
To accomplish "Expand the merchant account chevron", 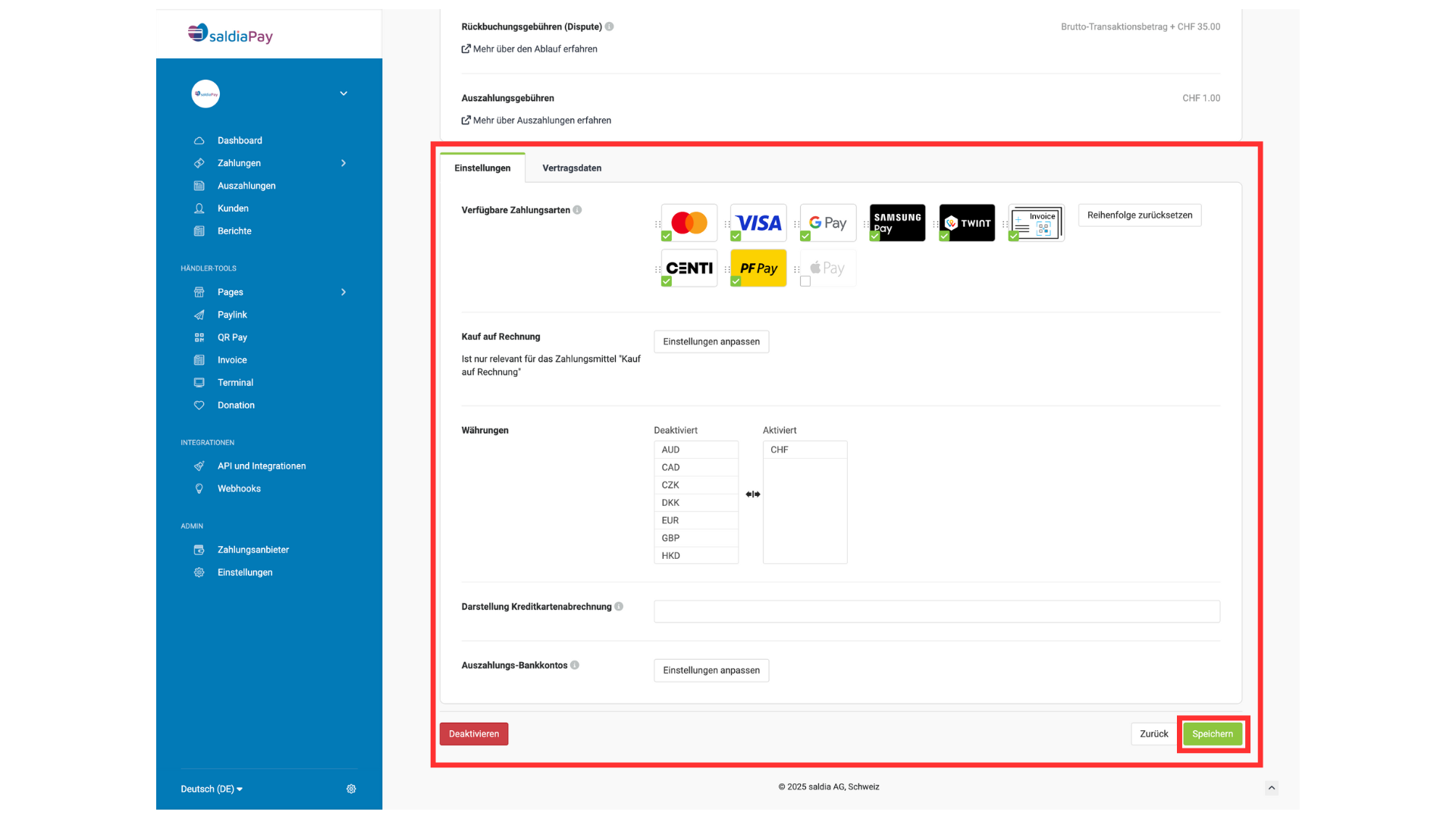I will click(344, 93).
